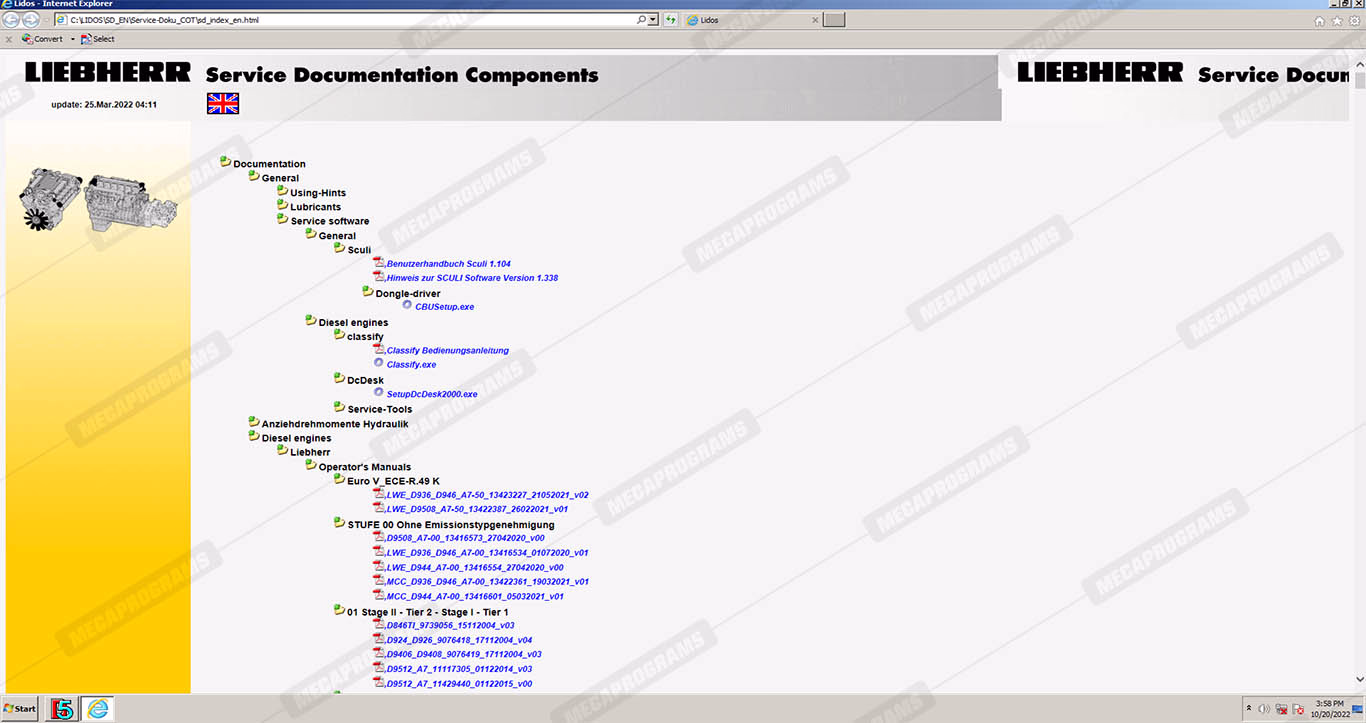Open the Windows Start button
The image size is (1366, 723).
[x=20, y=709]
